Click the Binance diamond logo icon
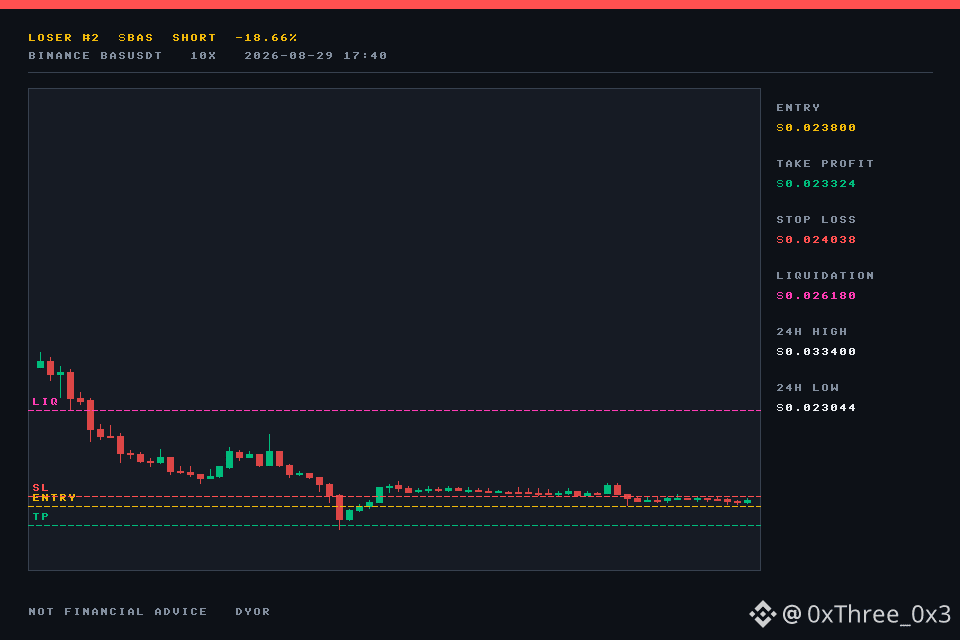Viewport: 960px width, 640px height. tap(762, 614)
